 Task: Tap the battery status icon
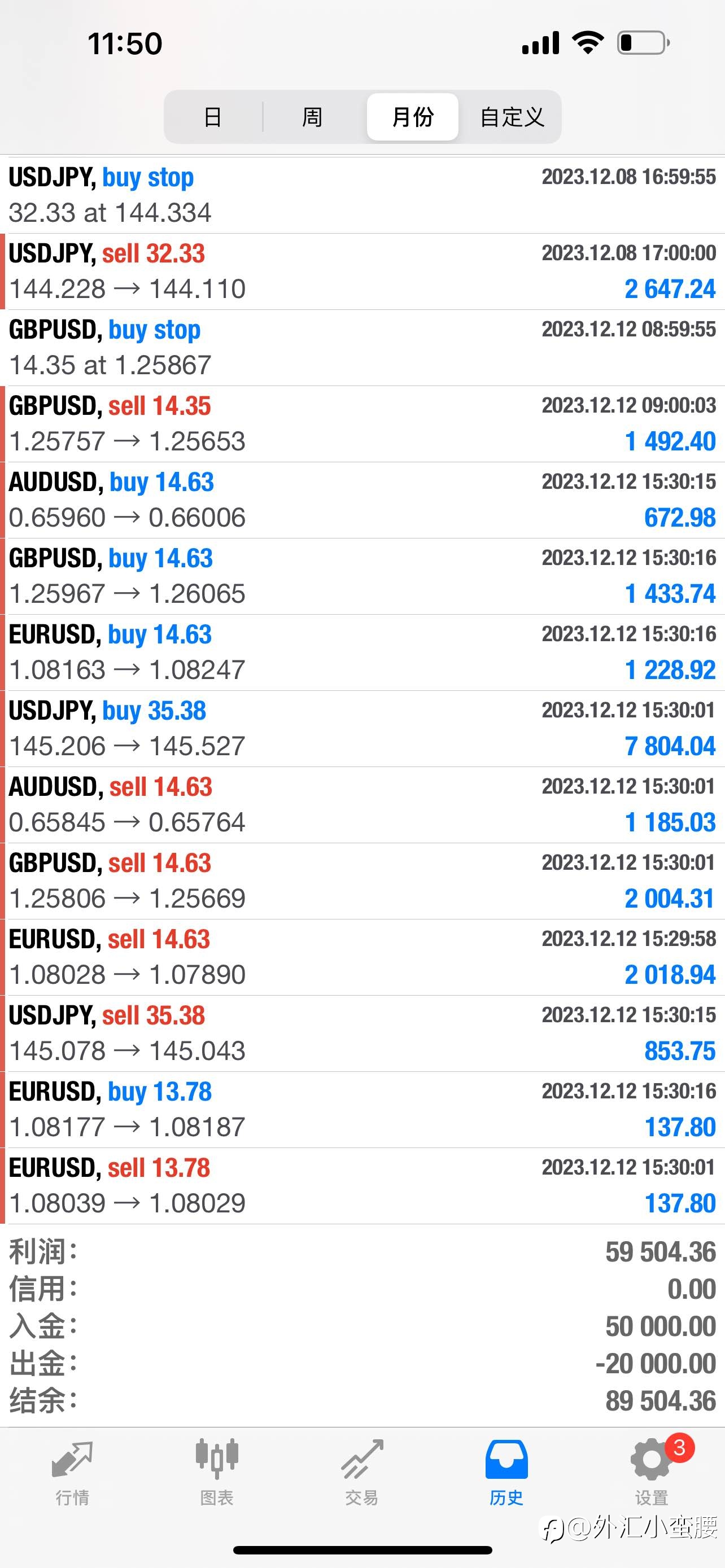tap(644, 42)
